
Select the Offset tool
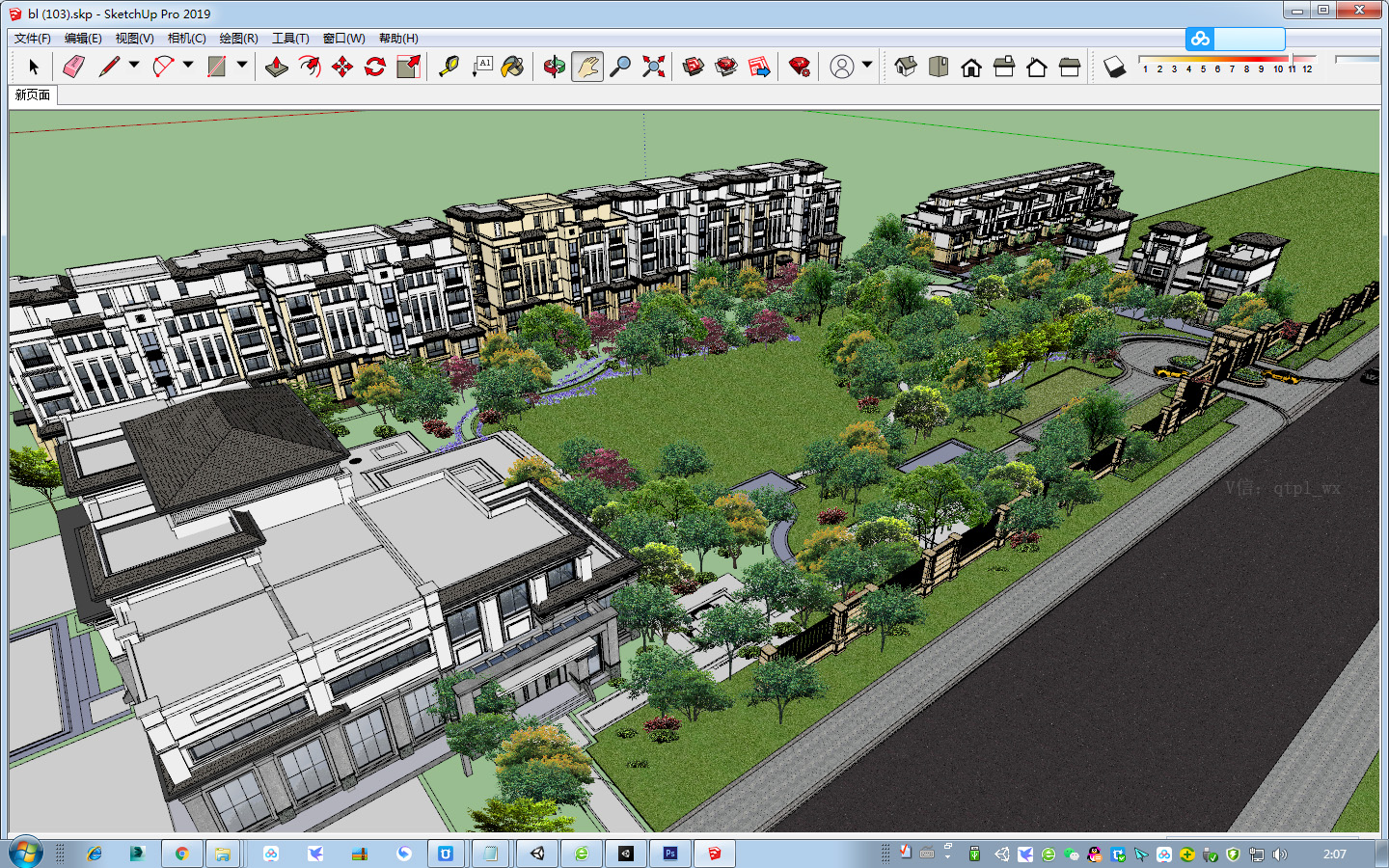coord(310,67)
